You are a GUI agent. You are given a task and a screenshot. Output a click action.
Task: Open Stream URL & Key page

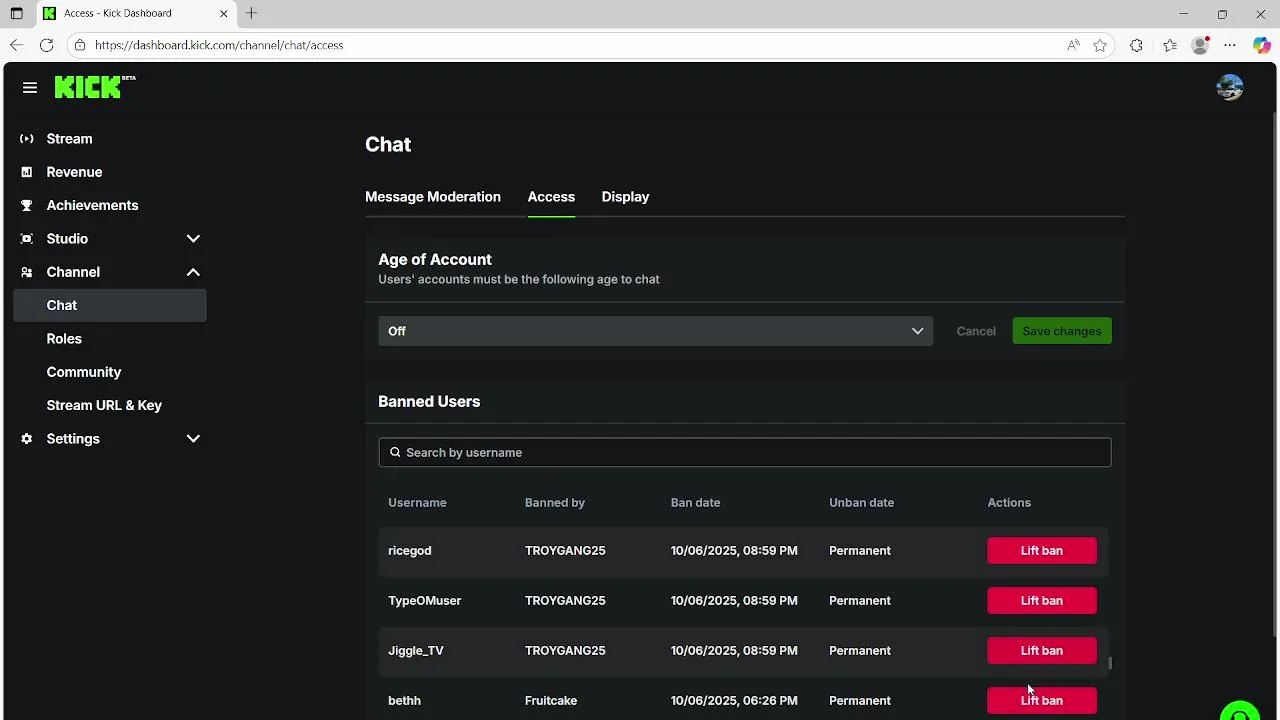(104, 405)
